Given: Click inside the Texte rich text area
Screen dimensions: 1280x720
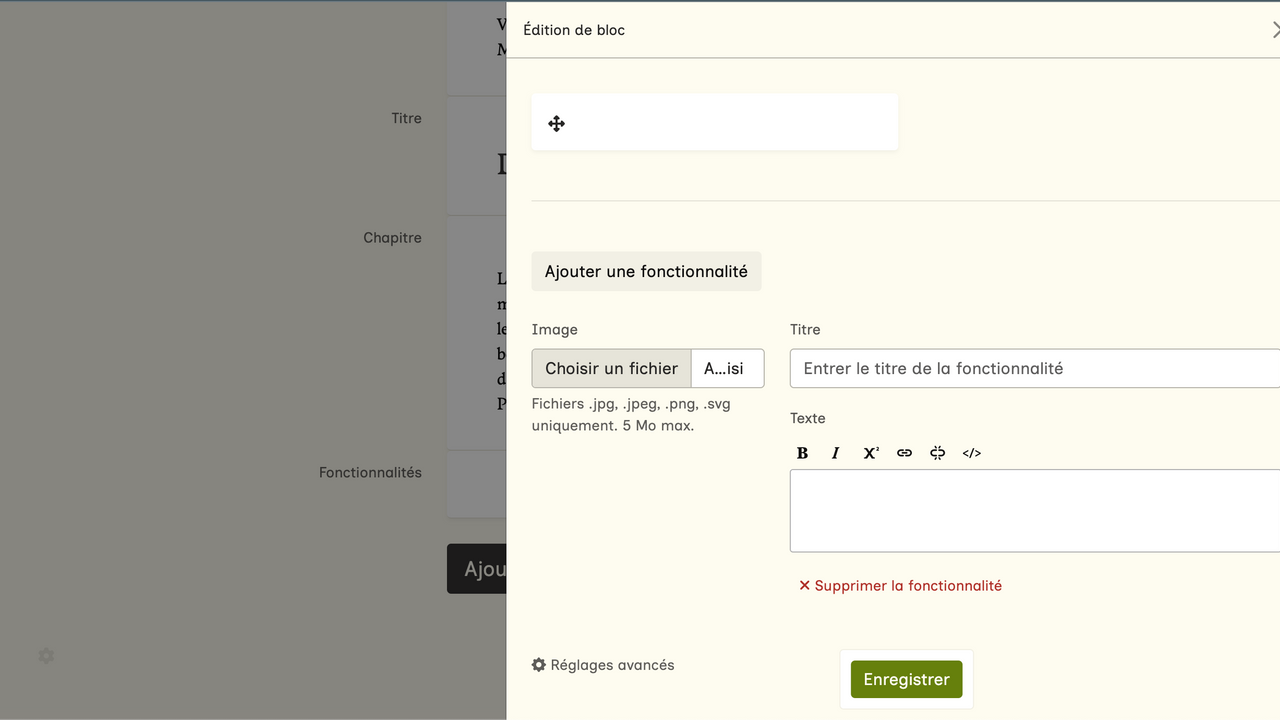Looking at the screenshot, I should tap(1035, 510).
